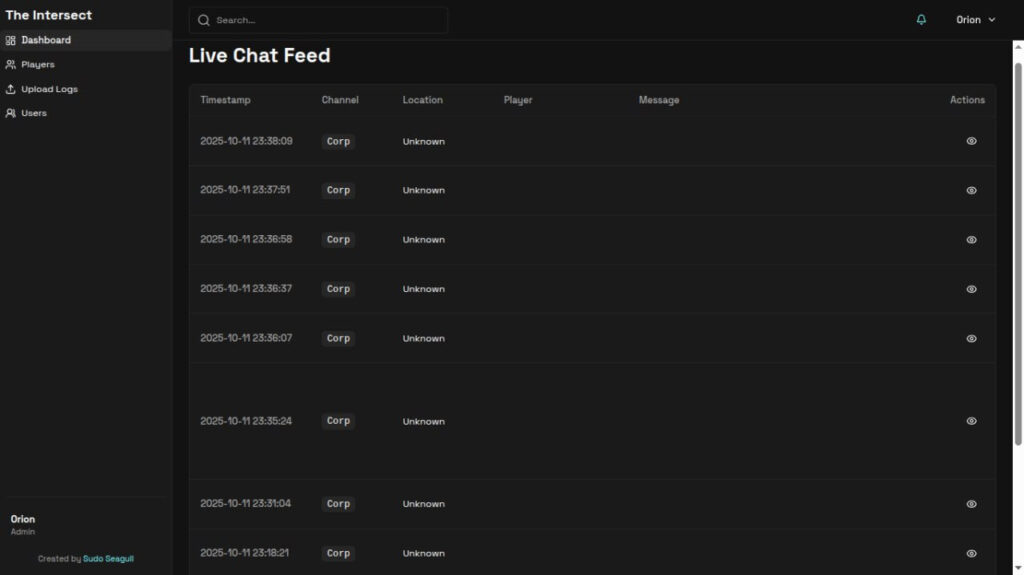Click the Upload Logs upload icon
This screenshot has height=575, width=1024.
click(10, 89)
